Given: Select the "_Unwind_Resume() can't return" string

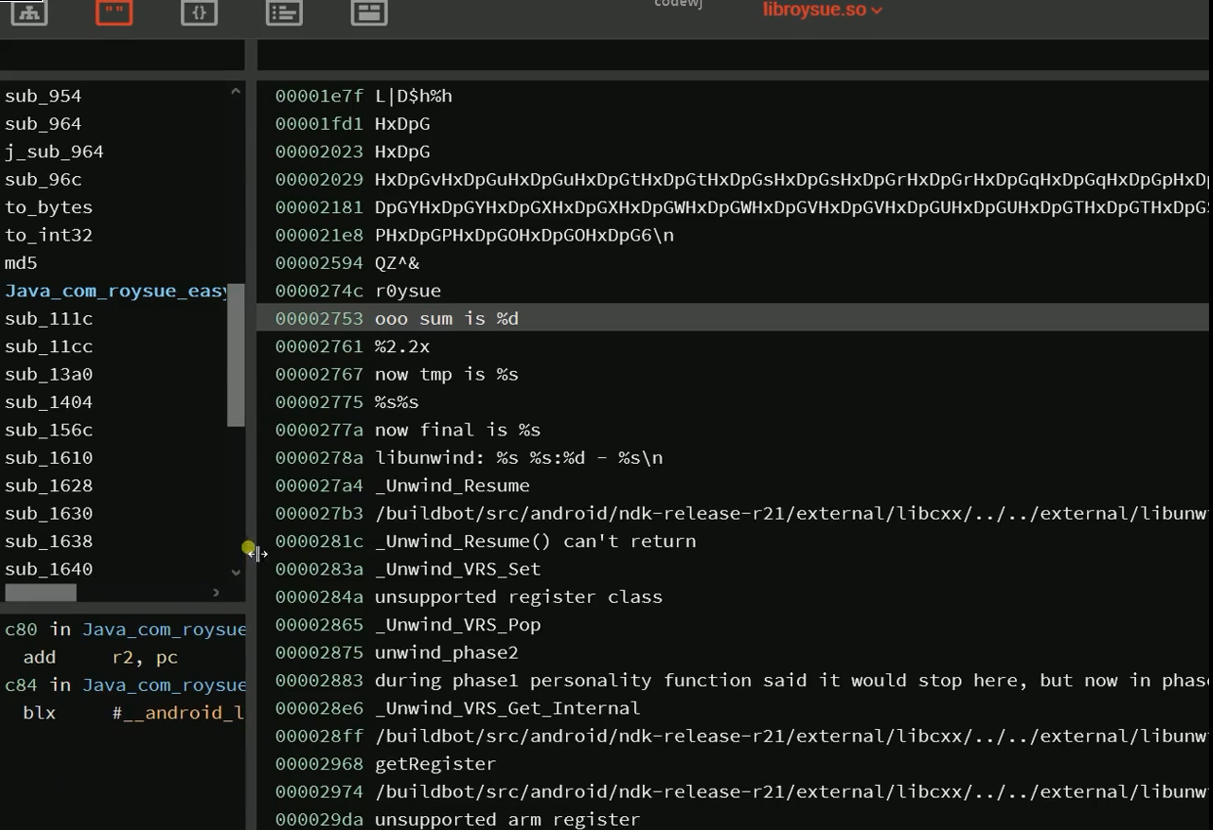Looking at the screenshot, I should (x=732, y=541).
